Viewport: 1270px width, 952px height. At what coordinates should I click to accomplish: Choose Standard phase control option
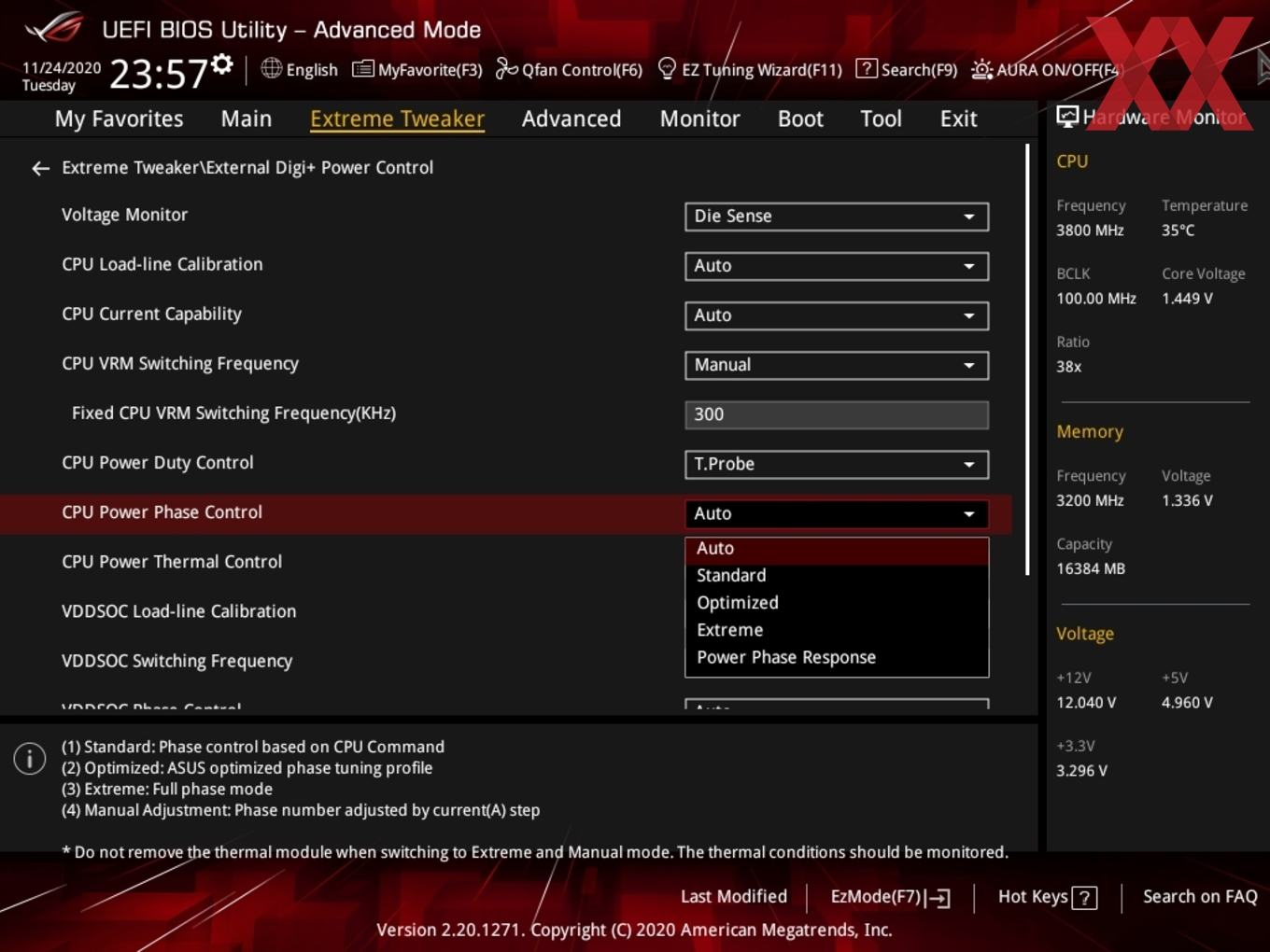(x=837, y=576)
